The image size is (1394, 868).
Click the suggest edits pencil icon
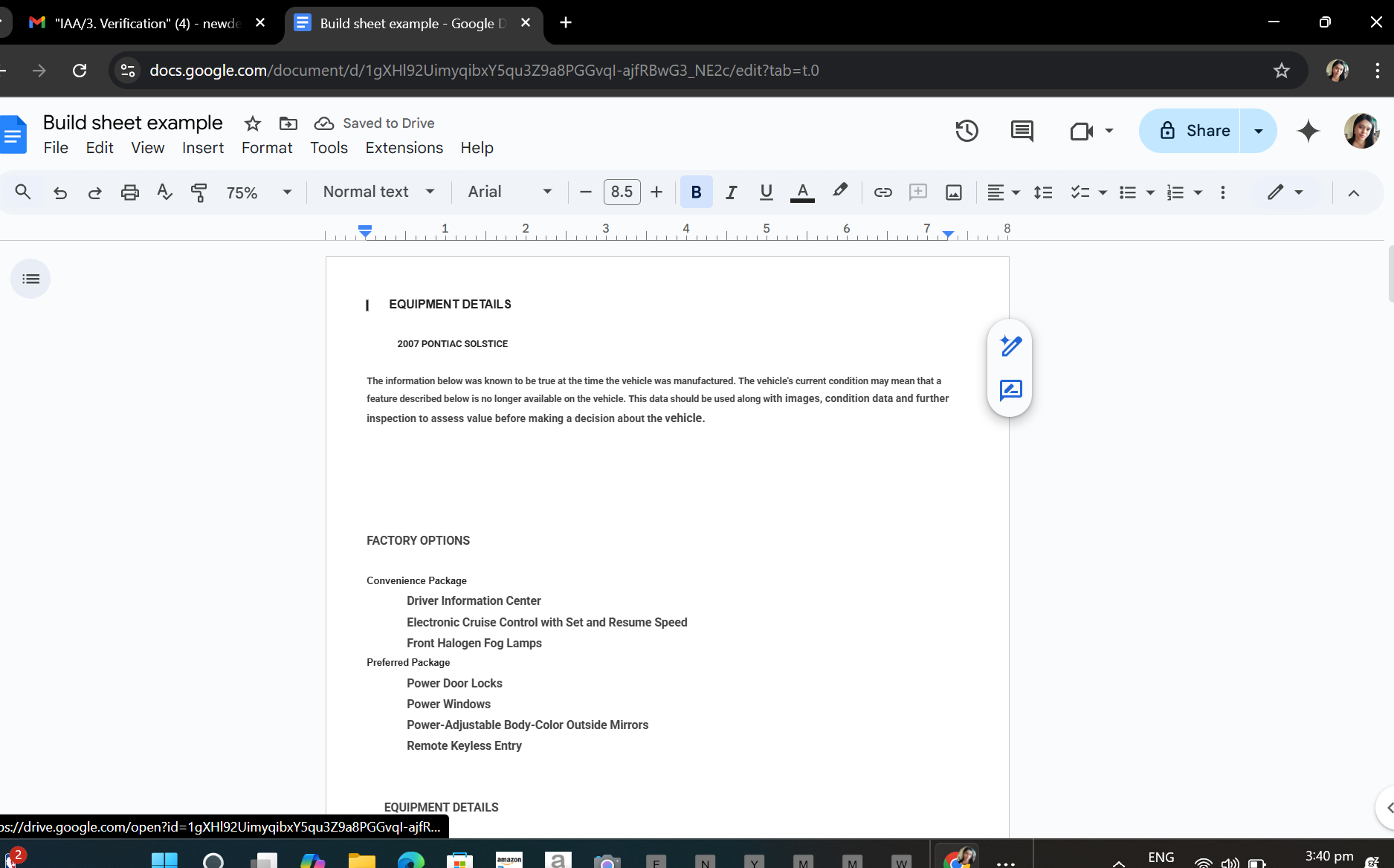[1011, 346]
